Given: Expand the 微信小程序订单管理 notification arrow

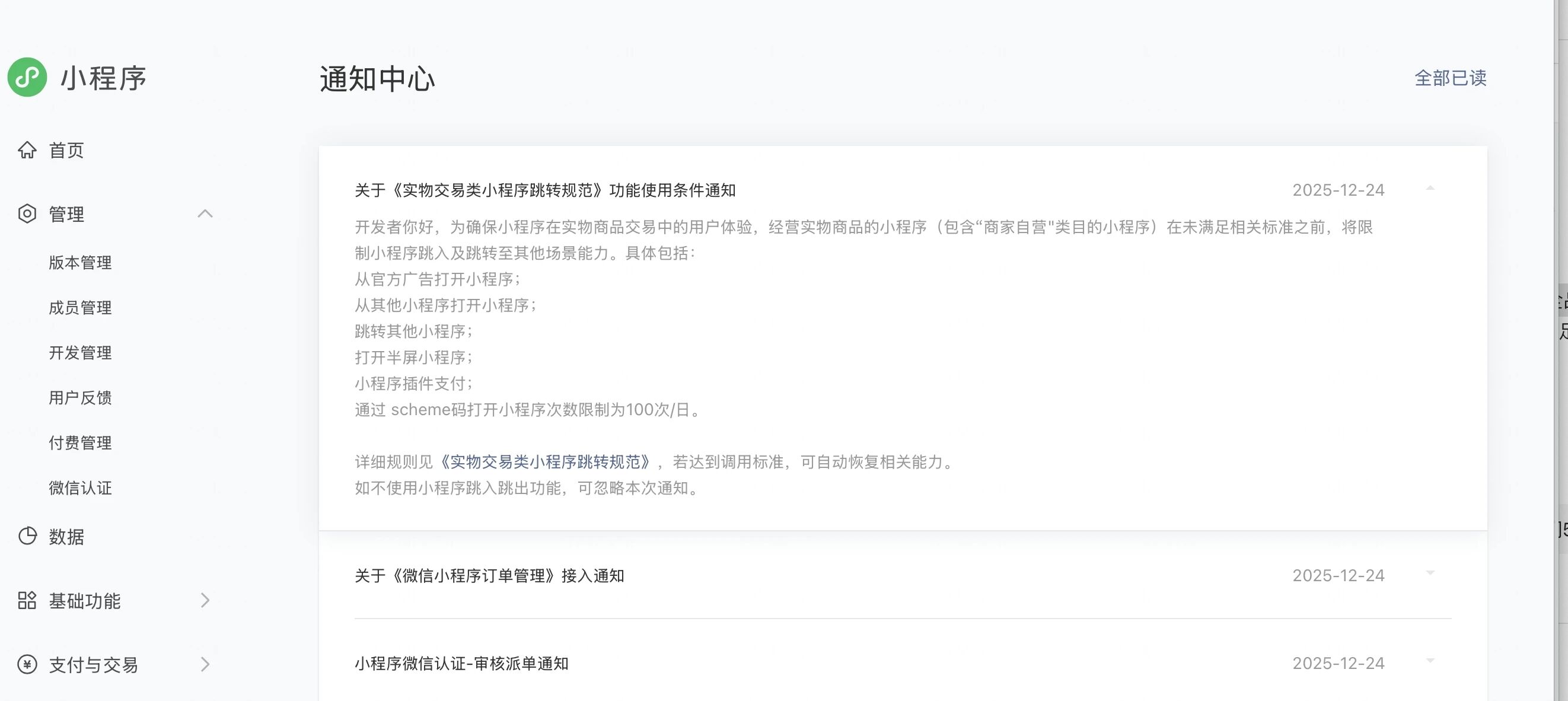Looking at the screenshot, I should (1430, 573).
